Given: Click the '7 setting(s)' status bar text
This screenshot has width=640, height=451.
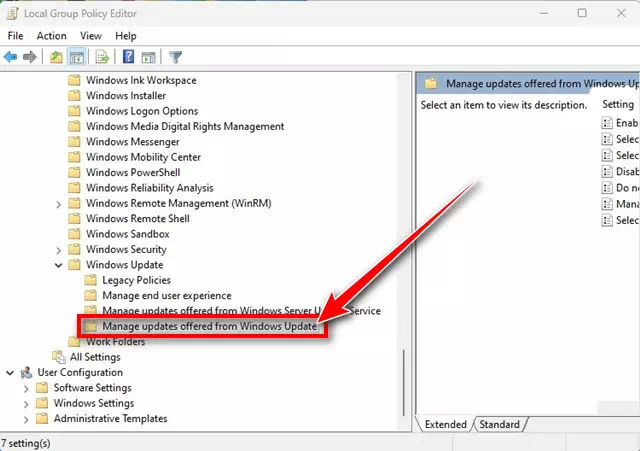Looking at the screenshot, I should point(26,443).
